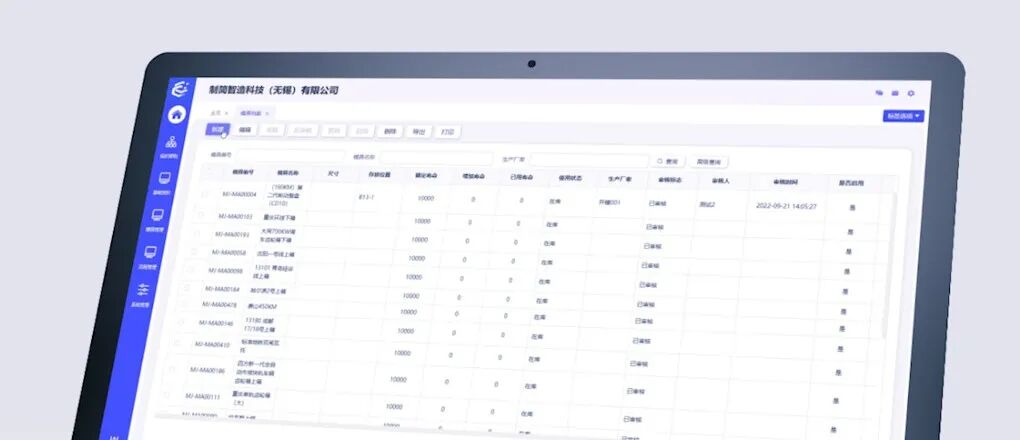The height and width of the screenshot is (440, 1020).
Task: Select the cell MI-MA00193
Action: [x=232, y=234]
